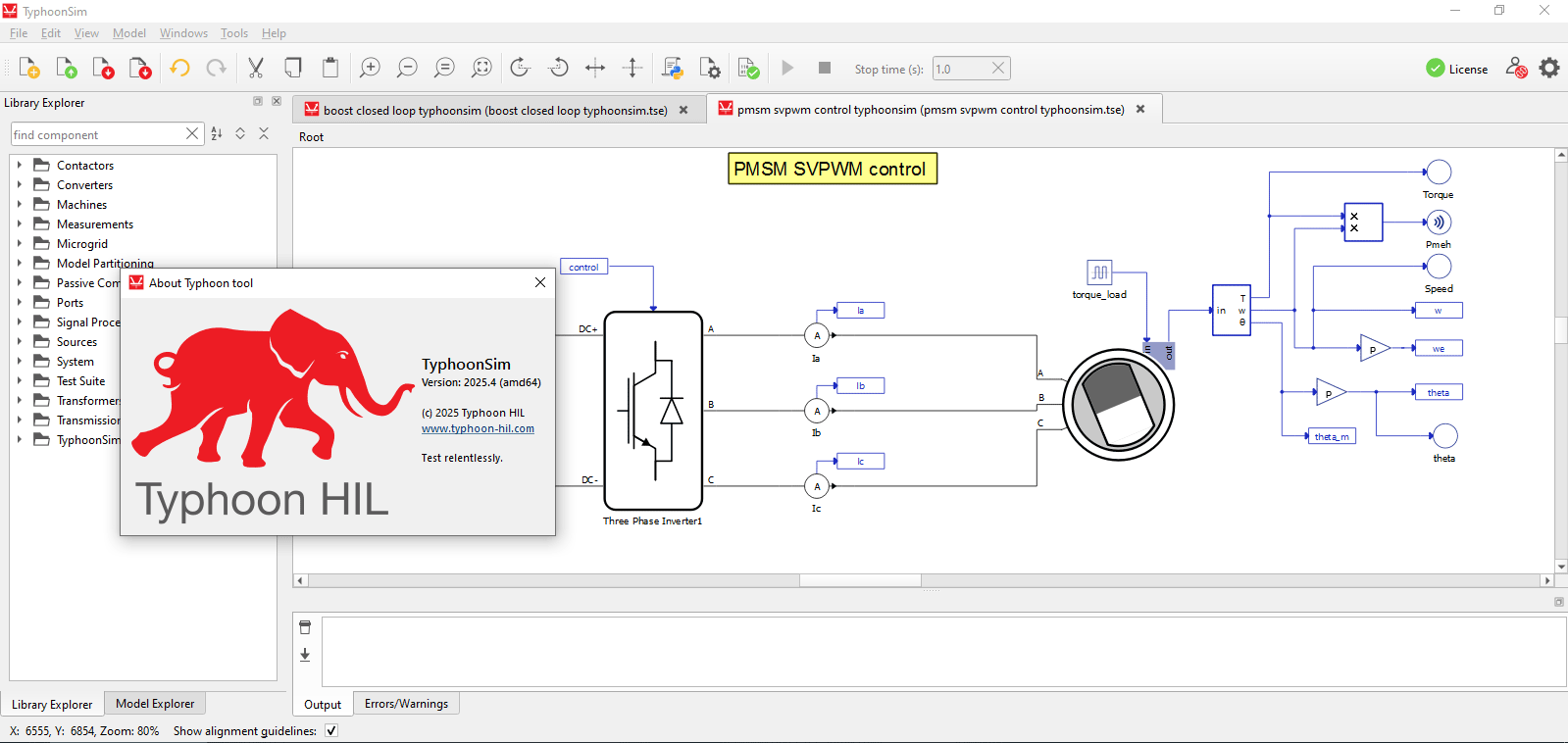Sort library components alphabetically
Image resolution: width=1568 pixels, height=743 pixels.
[x=217, y=133]
